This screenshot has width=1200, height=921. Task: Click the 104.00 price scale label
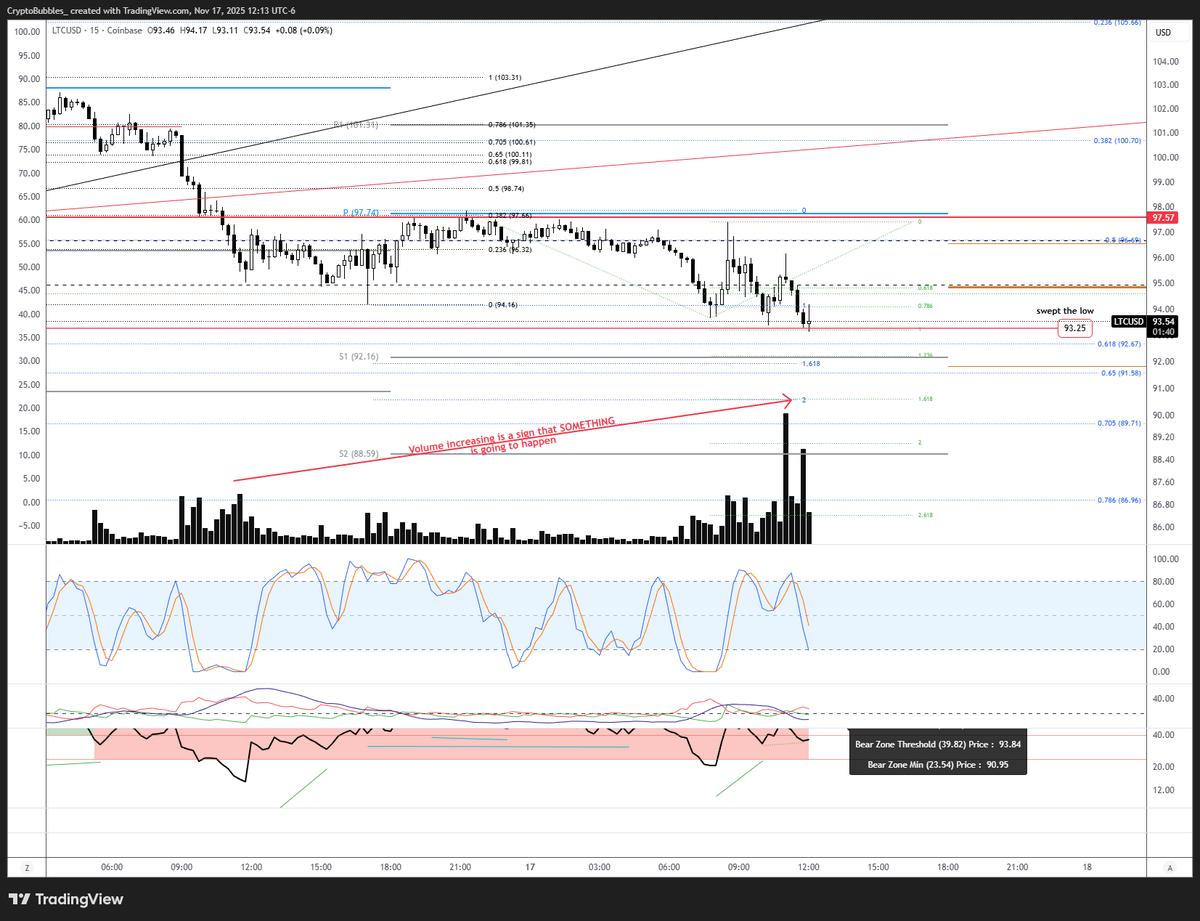tap(1166, 61)
